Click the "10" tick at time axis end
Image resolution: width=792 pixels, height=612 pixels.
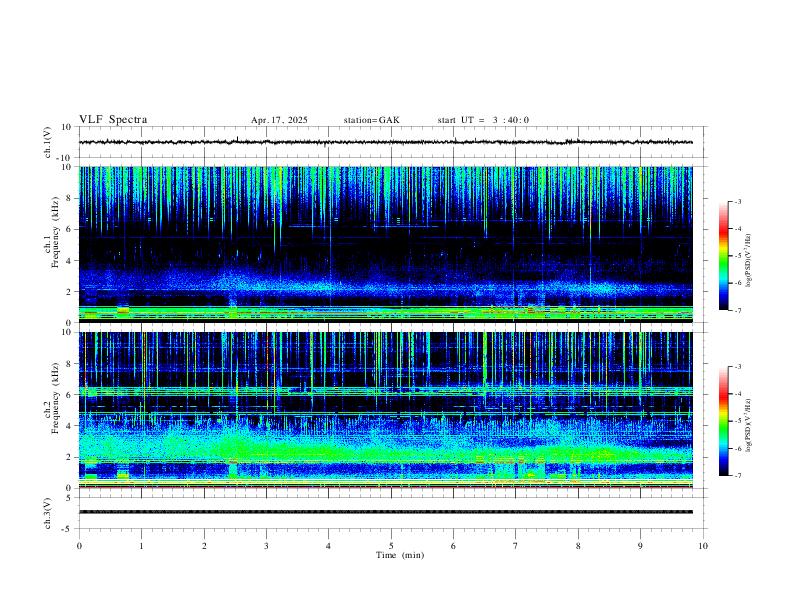click(703, 546)
